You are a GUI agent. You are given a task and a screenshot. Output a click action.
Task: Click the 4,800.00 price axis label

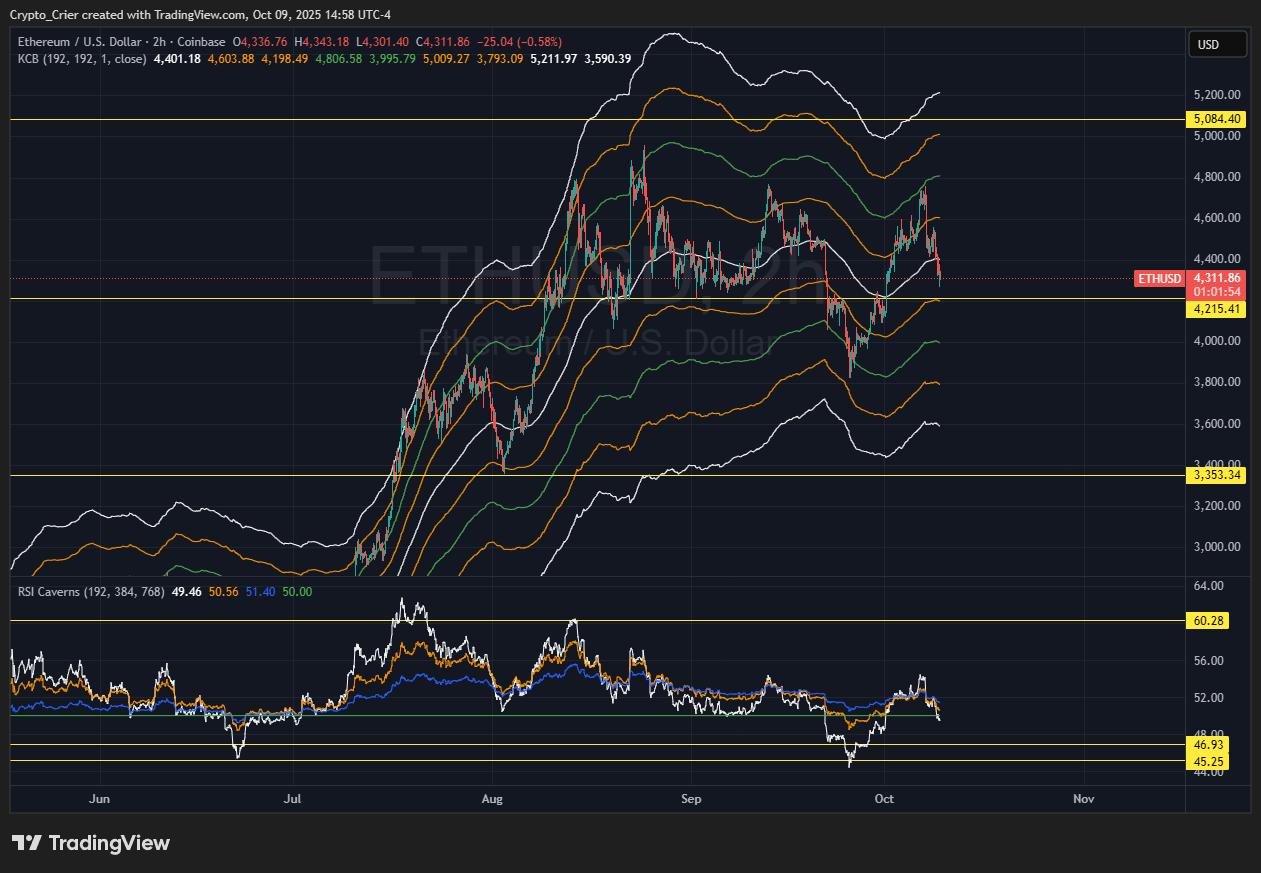coord(1217,177)
